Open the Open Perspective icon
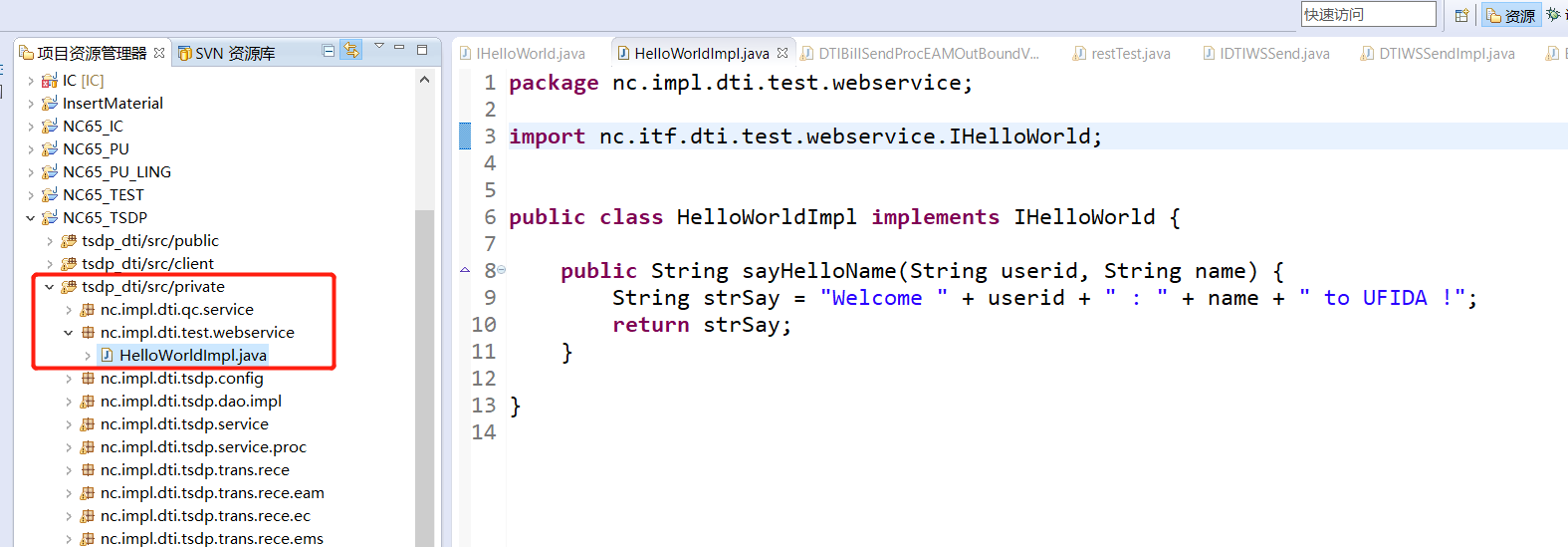This screenshot has height=547, width=1568. 1461,15
